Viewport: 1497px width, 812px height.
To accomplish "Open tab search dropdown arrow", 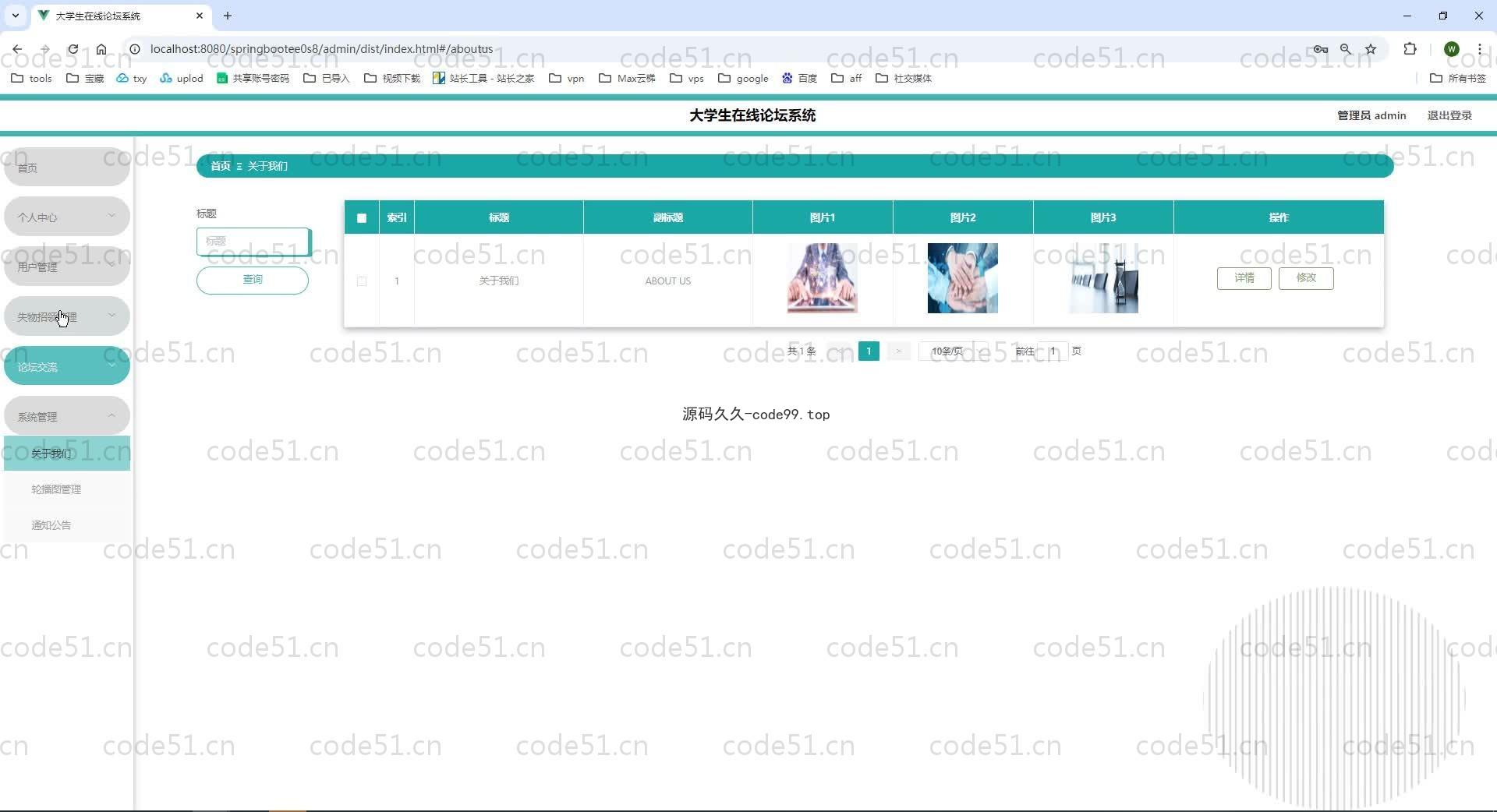I will [x=15, y=16].
